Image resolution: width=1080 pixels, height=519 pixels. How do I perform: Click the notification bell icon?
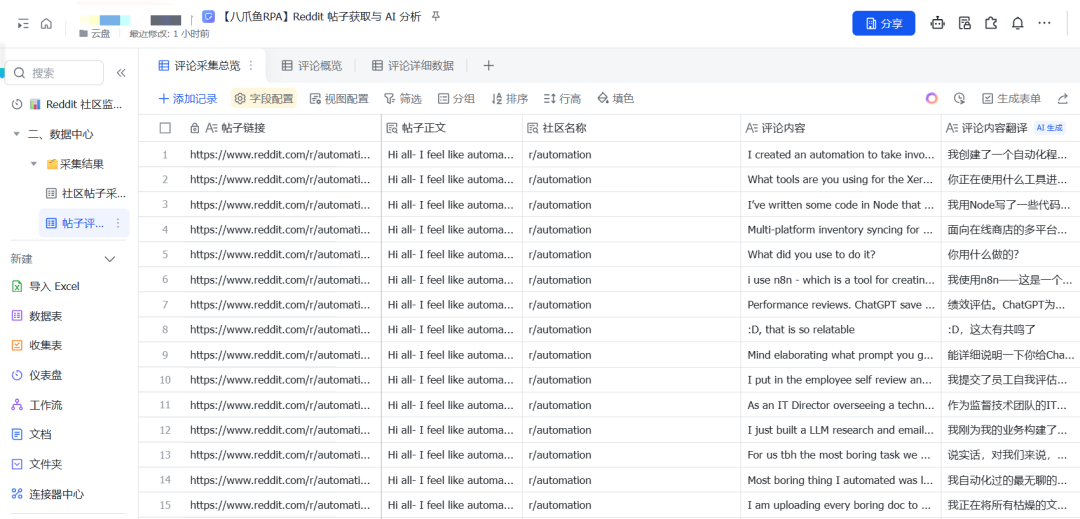(1017, 23)
